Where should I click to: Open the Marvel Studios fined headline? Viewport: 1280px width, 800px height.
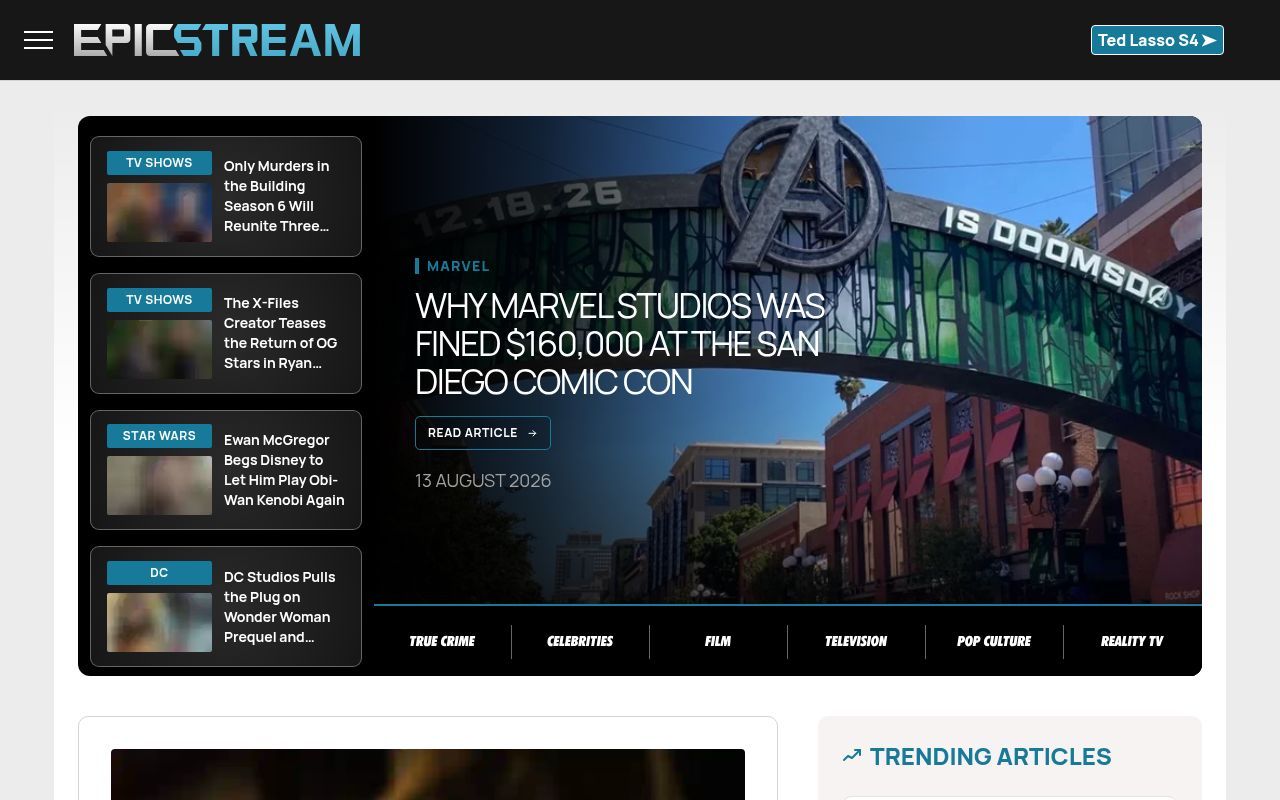point(620,343)
